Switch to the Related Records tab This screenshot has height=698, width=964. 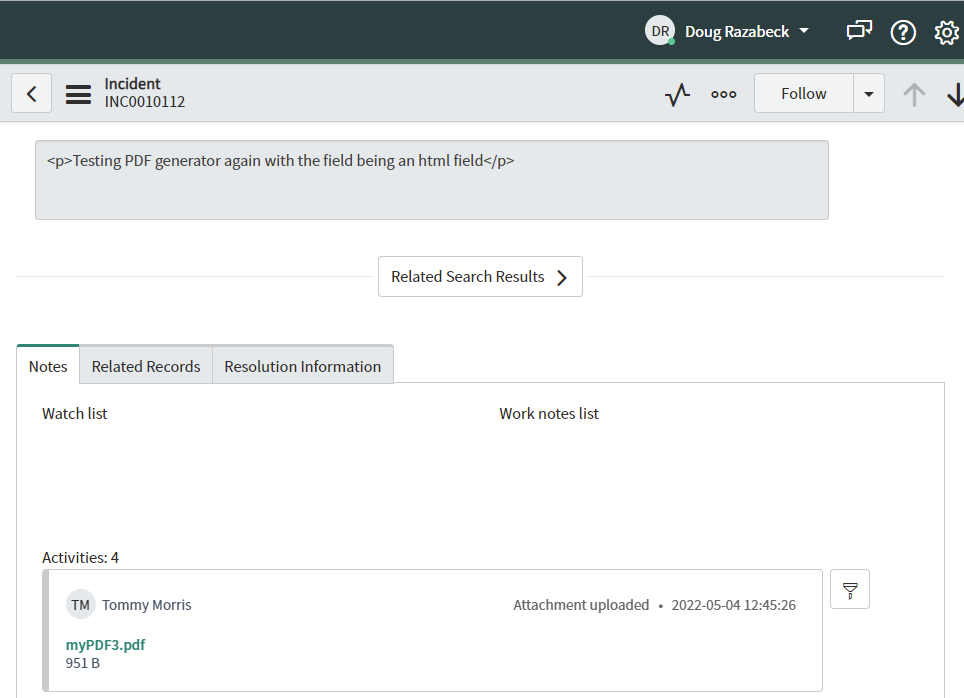click(145, 366)
